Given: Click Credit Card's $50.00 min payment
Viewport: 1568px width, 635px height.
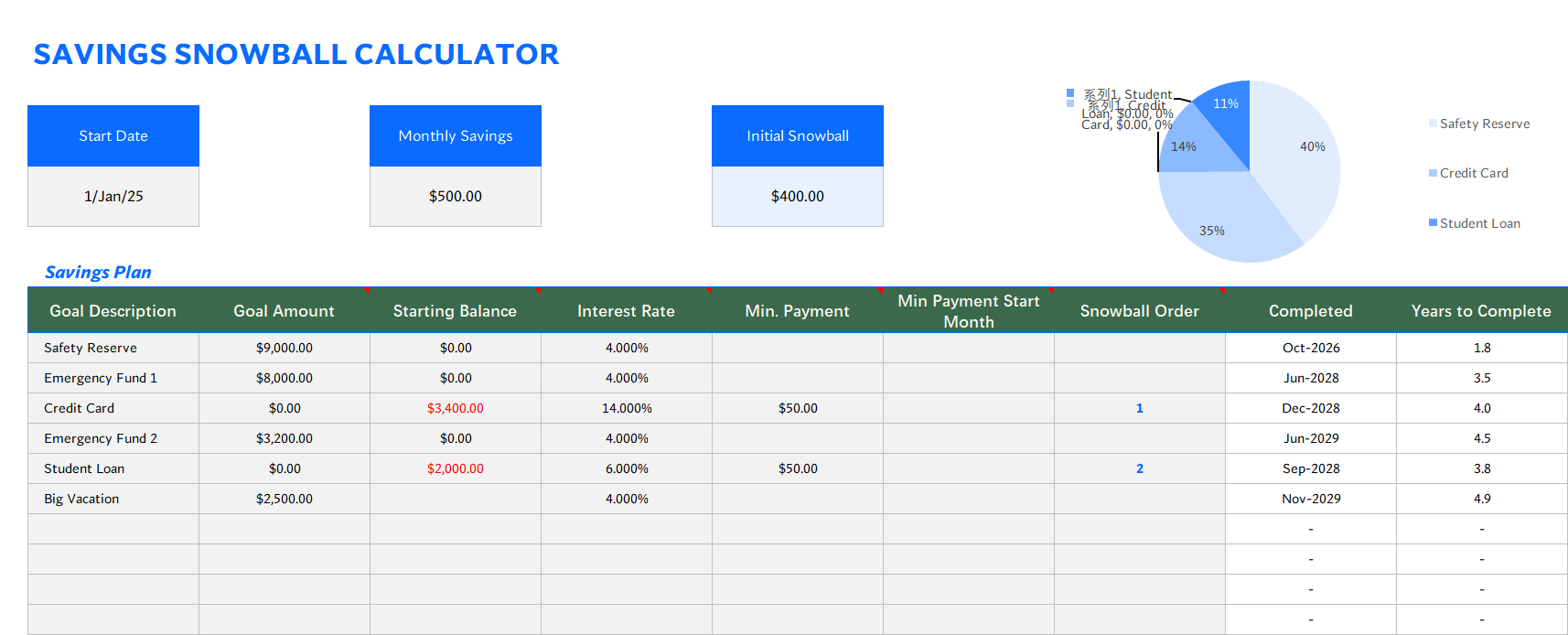Looking at the screenshot, I should [798, 408].
